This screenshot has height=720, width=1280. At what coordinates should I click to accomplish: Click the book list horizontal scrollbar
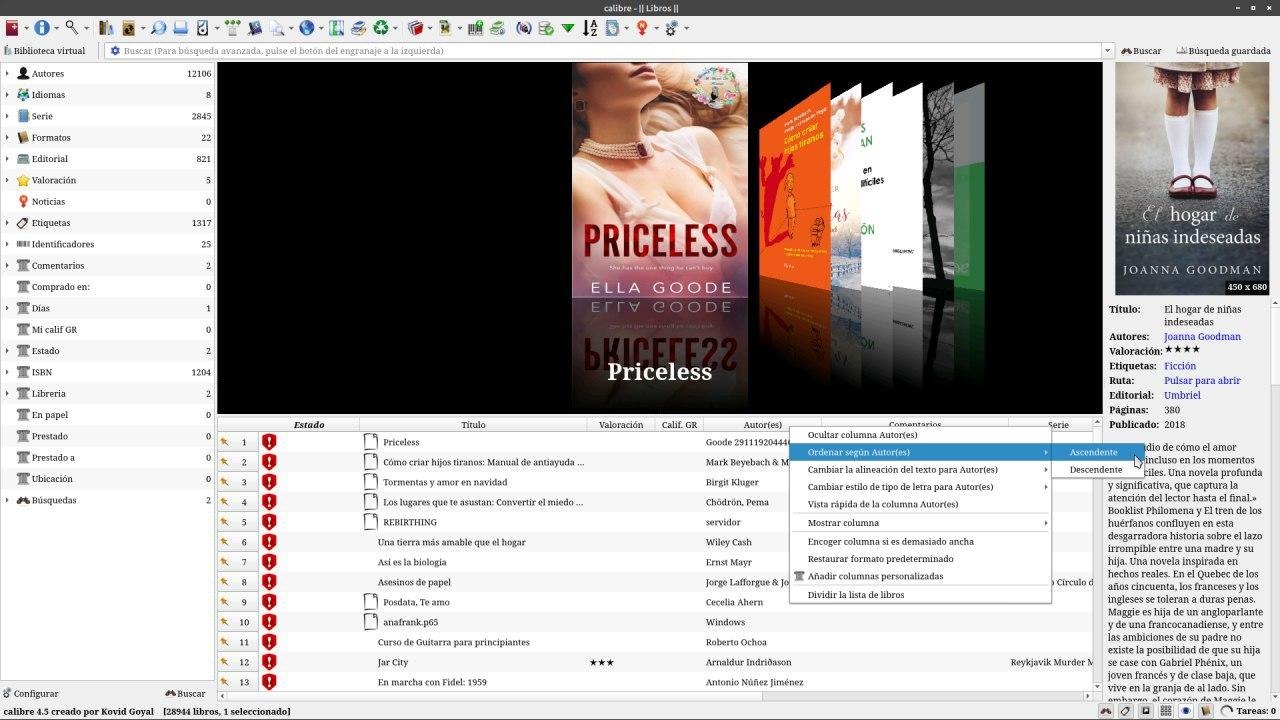point(655,695)
